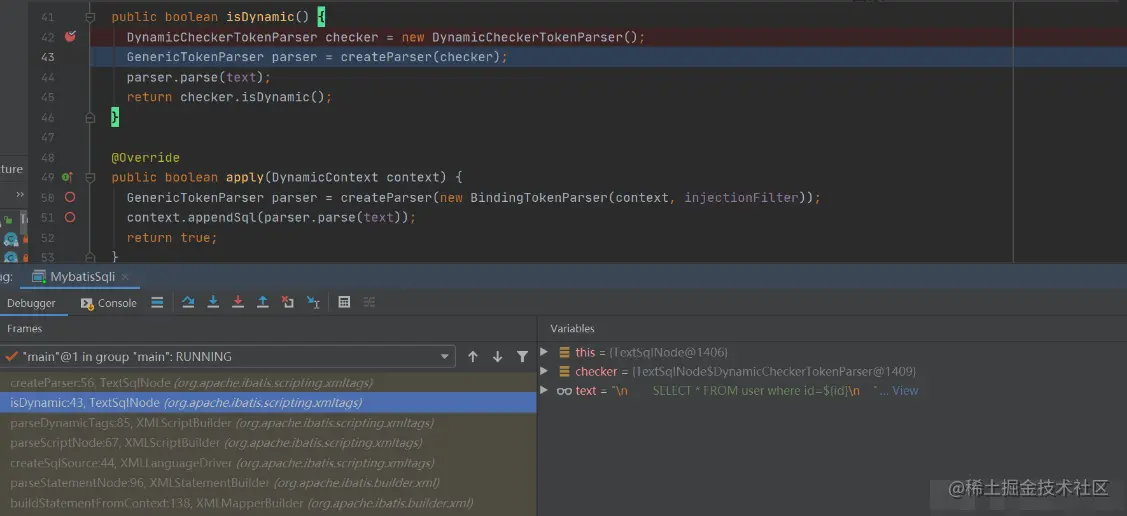Click Show Execution Point lines icon
Image resolution: width=1127 pixels, height=516 pixels.
pos(157,303)
